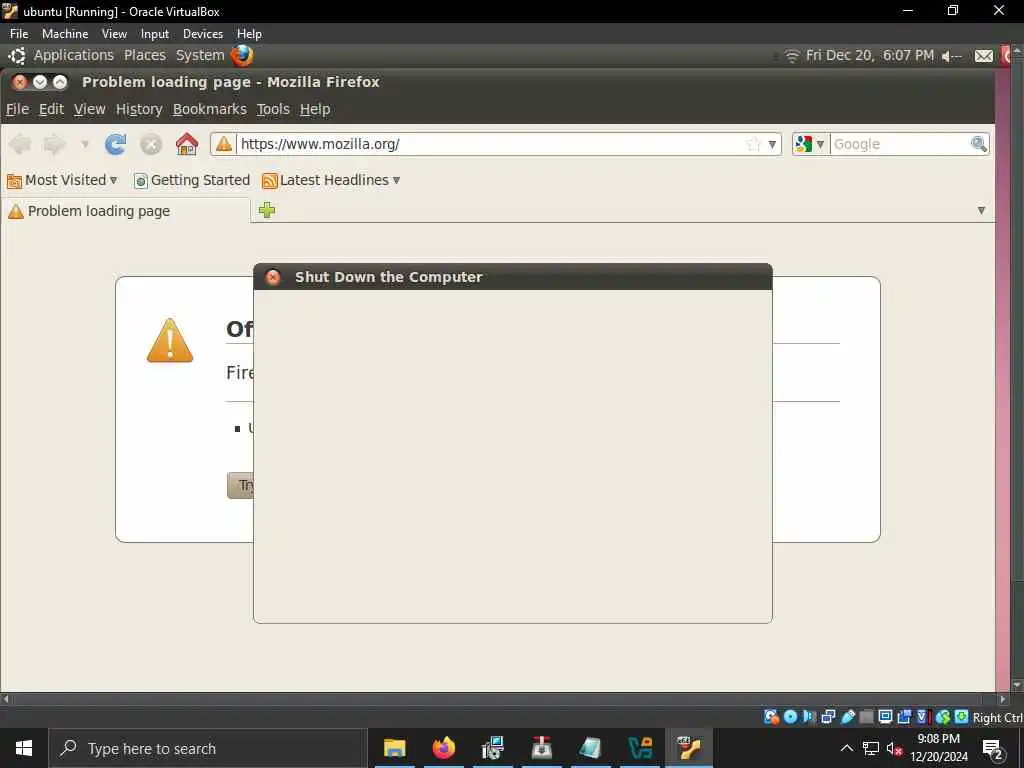
Task: Click the Type here to search box
Action: (x=208, y=748)
